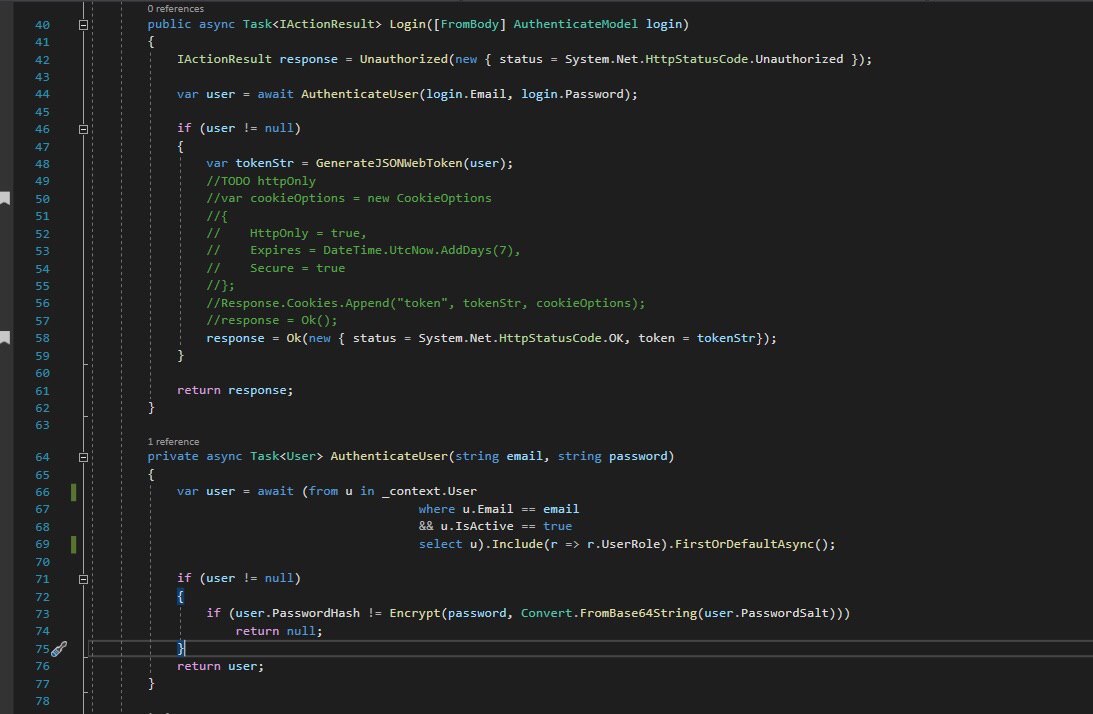The height and width of the screenshot is (714, 1093).
Task: Click 'return null;' on line 74
Action: 279,631
